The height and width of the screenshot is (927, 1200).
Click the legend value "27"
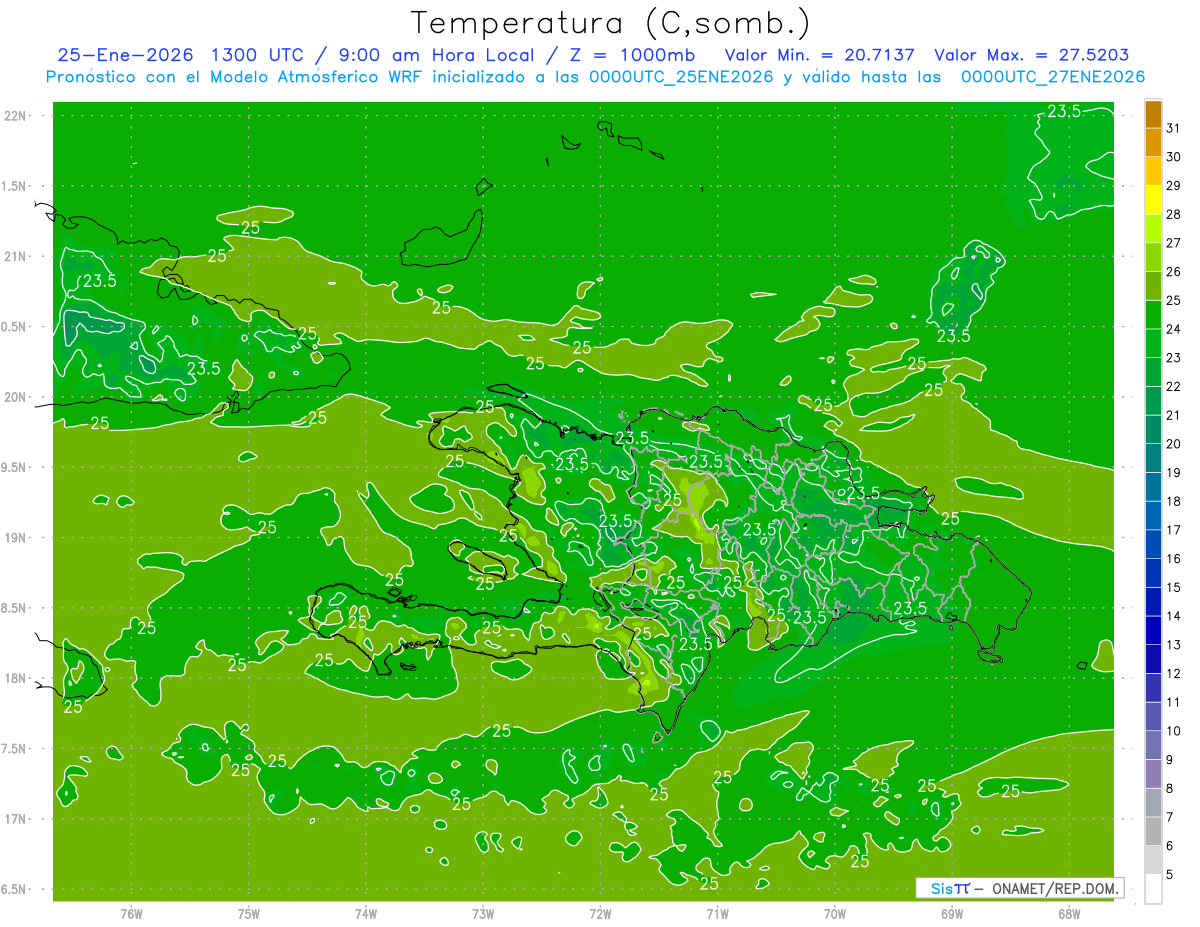(x=1174, y=243)
